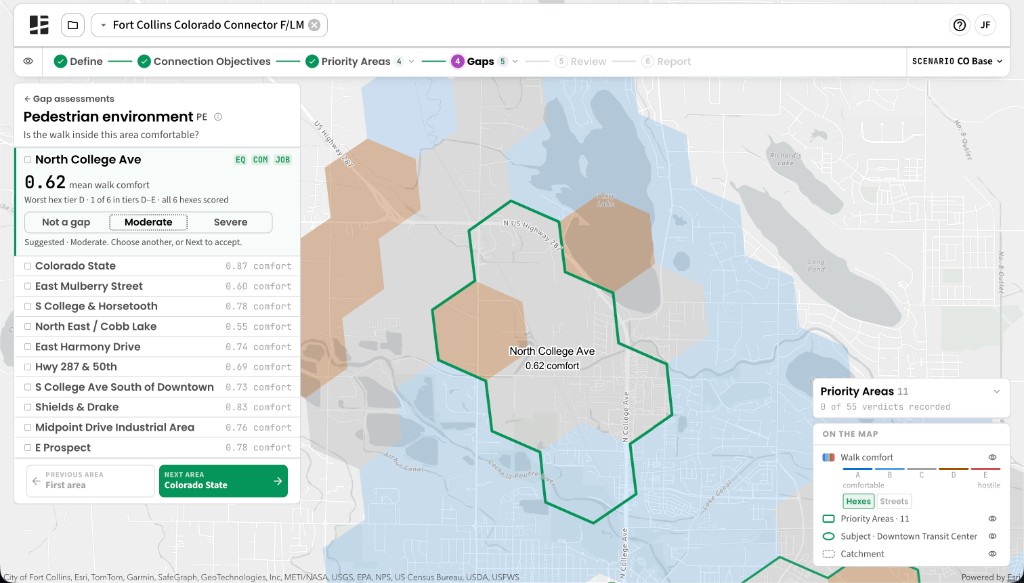Click the tier D color swatch
The image size is (1024, 583).
pos(953,469)
